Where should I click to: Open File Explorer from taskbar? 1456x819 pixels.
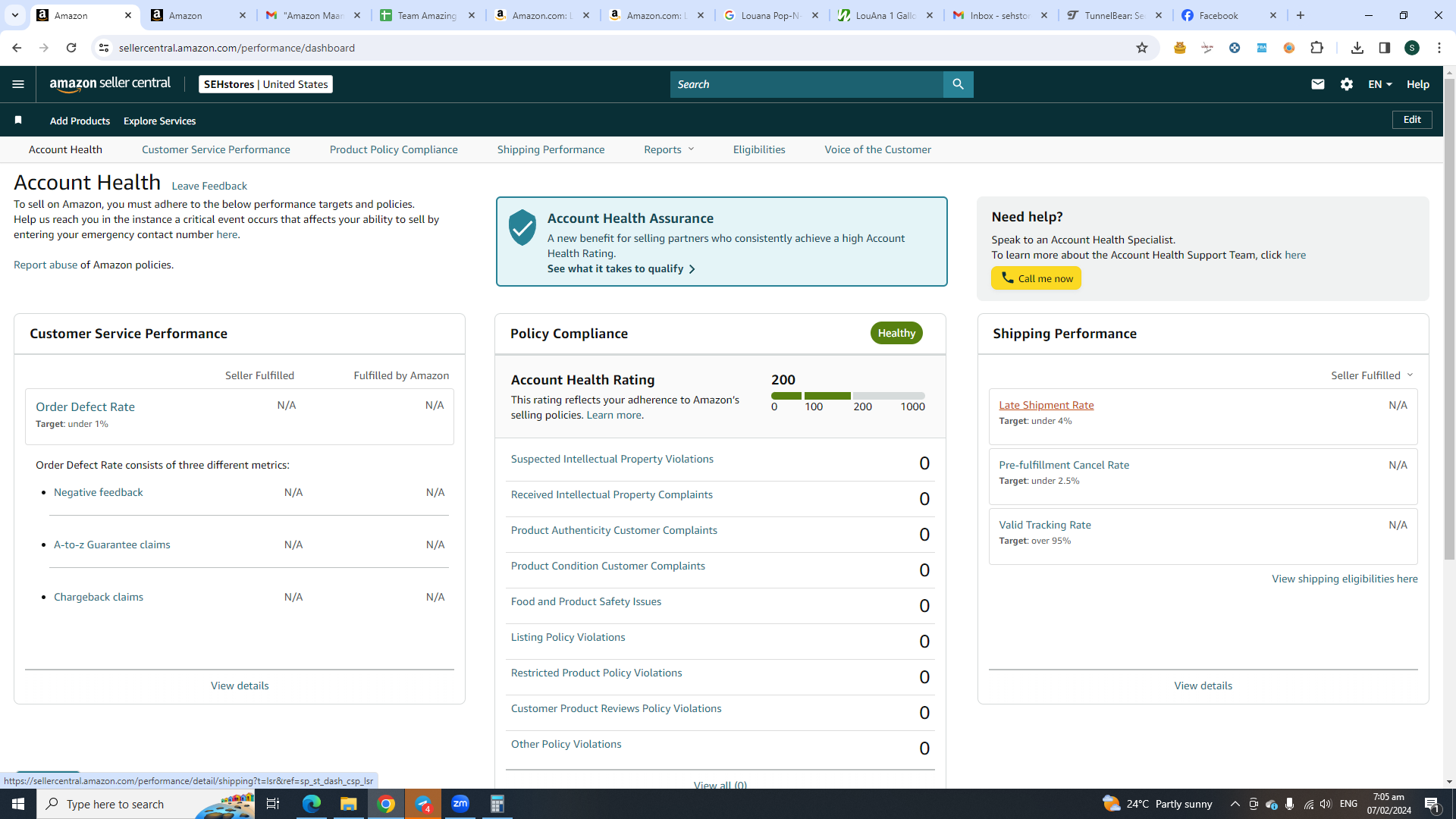(x=348, y=804)
